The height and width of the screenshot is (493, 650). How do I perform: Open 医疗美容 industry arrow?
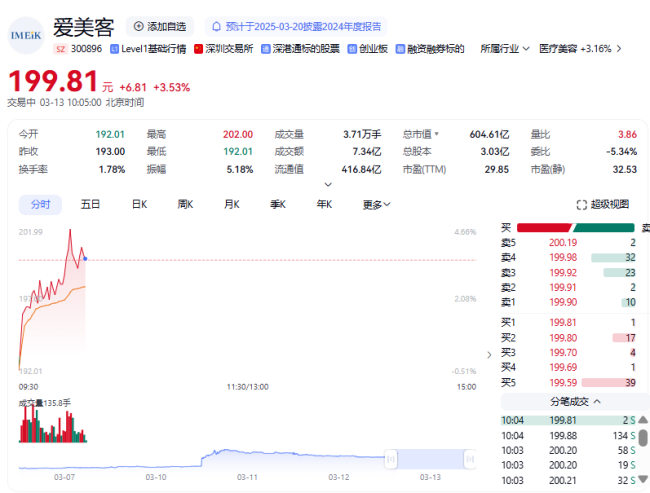[x=619, y=49]
